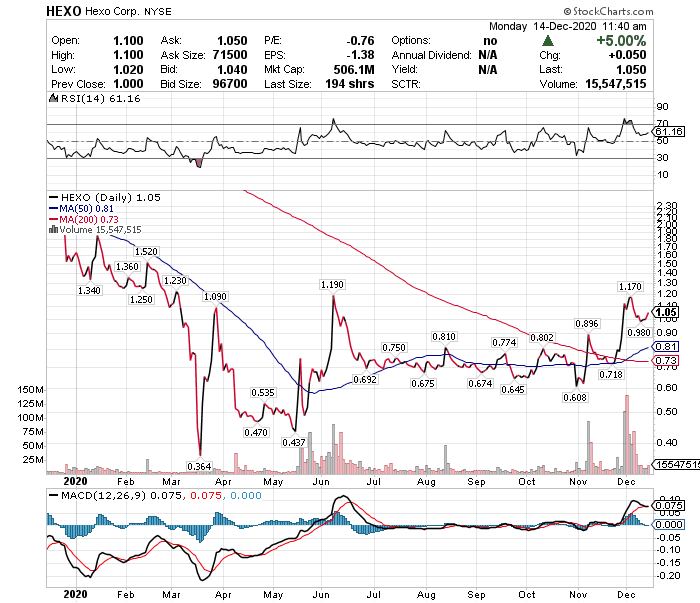Click the MA(200) 0.73 legend label

pyautogui.click(x=89, y=219)
